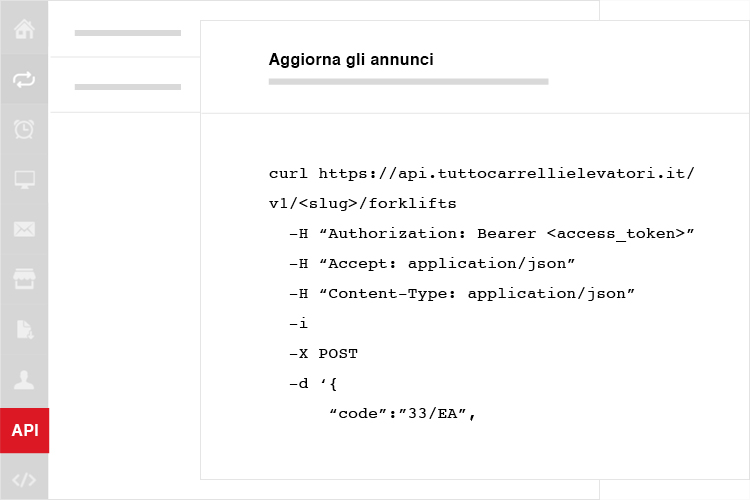Click the "code":"33/EA" line
This screenshot has width=750, height=500.
[x=402, y=413]
